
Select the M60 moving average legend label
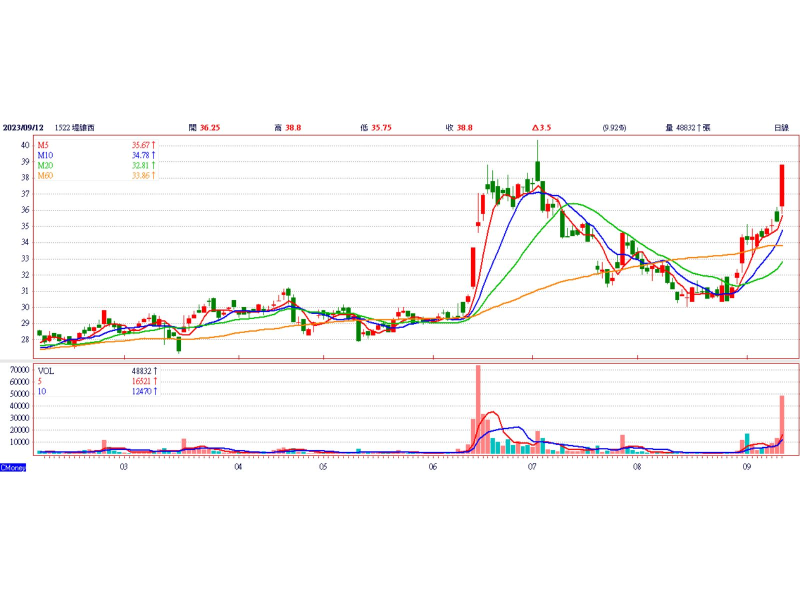pos(45,176)
